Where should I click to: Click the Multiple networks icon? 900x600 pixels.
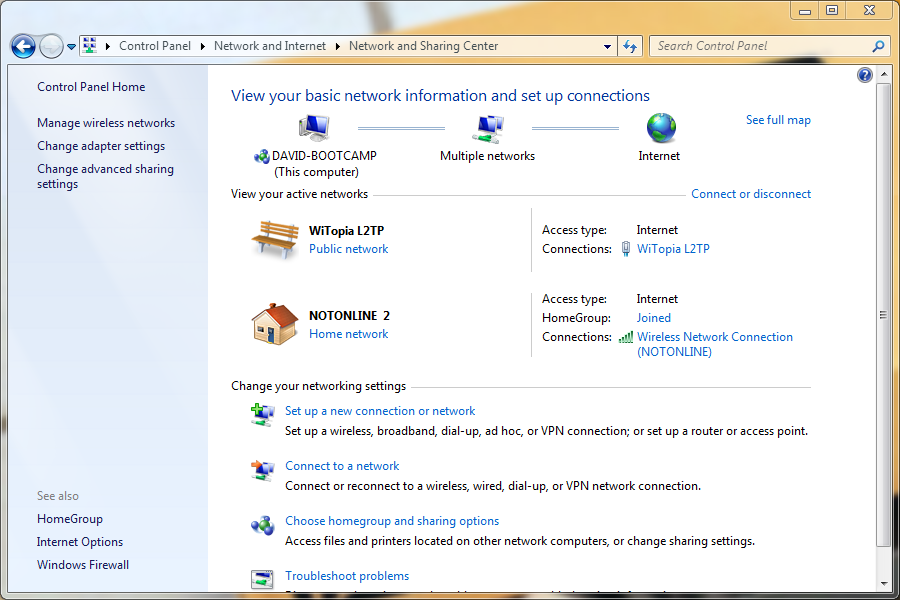[x=487, y=128]
